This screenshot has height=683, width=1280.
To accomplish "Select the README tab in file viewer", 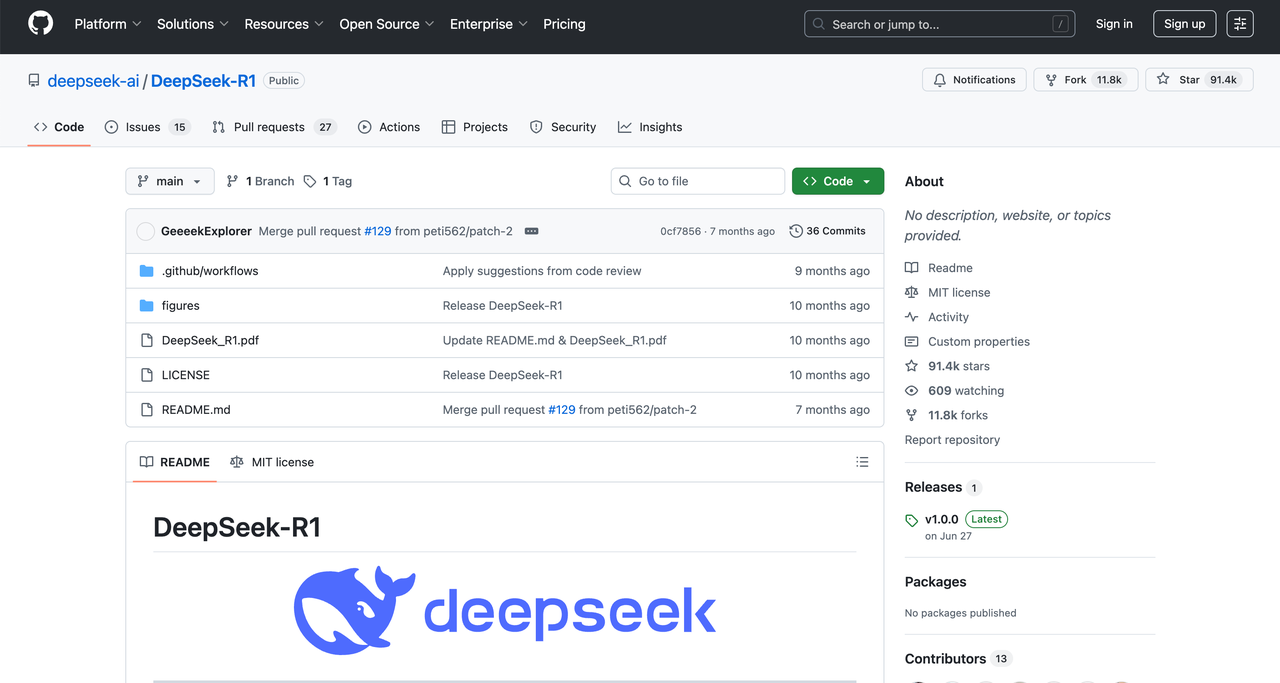I will point(175,462).
